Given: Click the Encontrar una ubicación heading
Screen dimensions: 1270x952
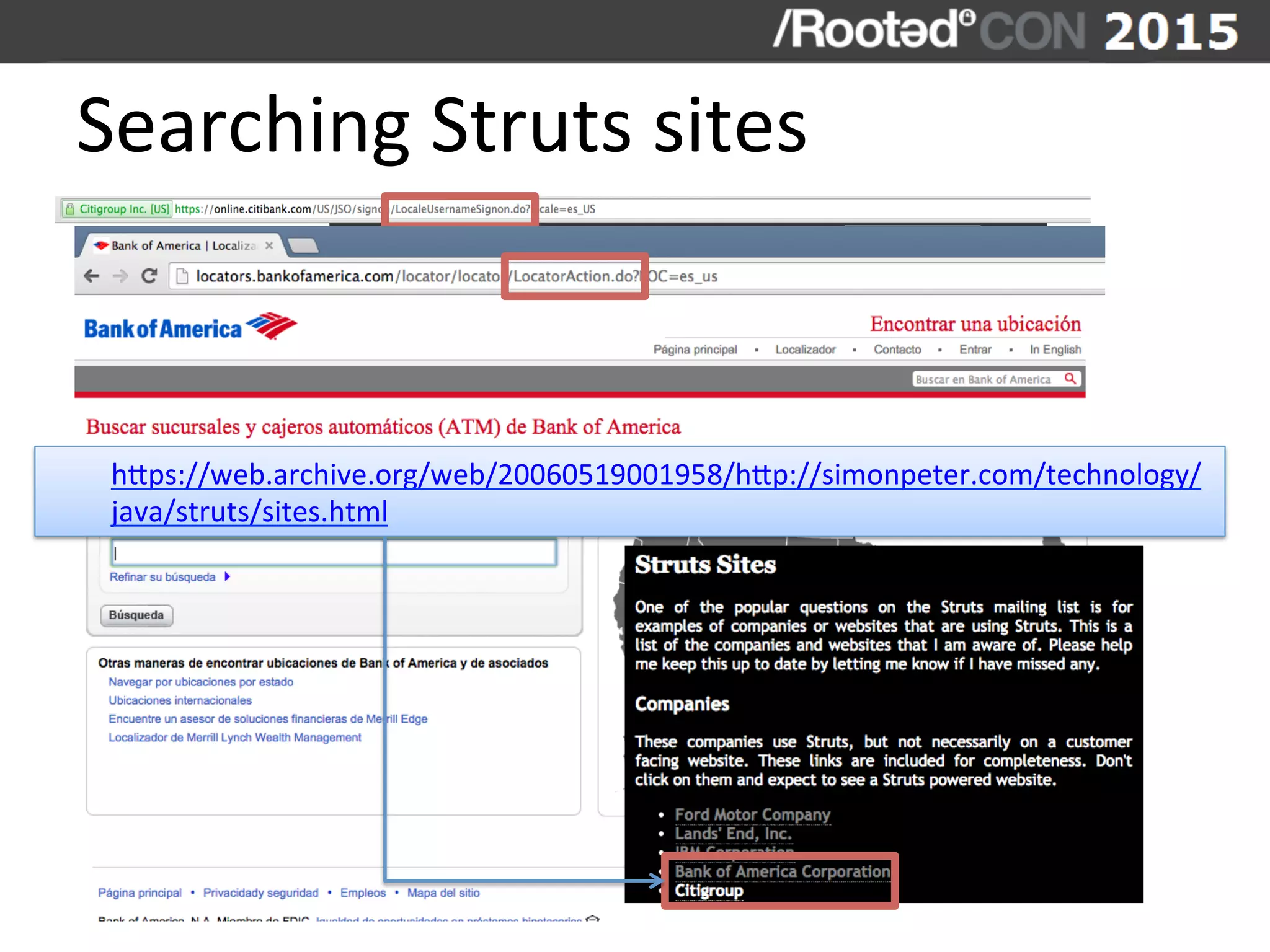Looking at the screenshot, I should tap(975, 324).
